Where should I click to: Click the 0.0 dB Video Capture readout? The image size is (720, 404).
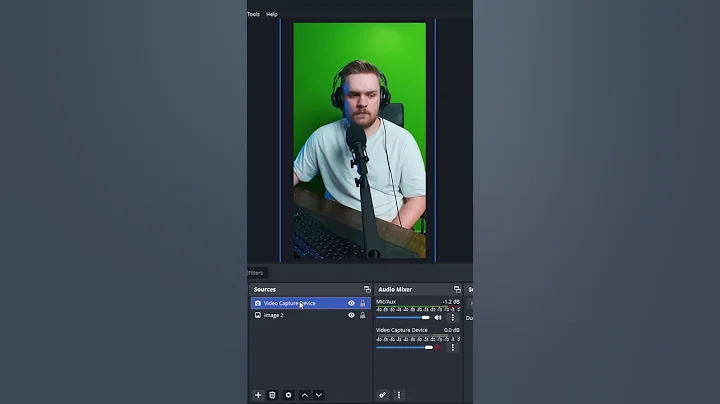point(452,330)
